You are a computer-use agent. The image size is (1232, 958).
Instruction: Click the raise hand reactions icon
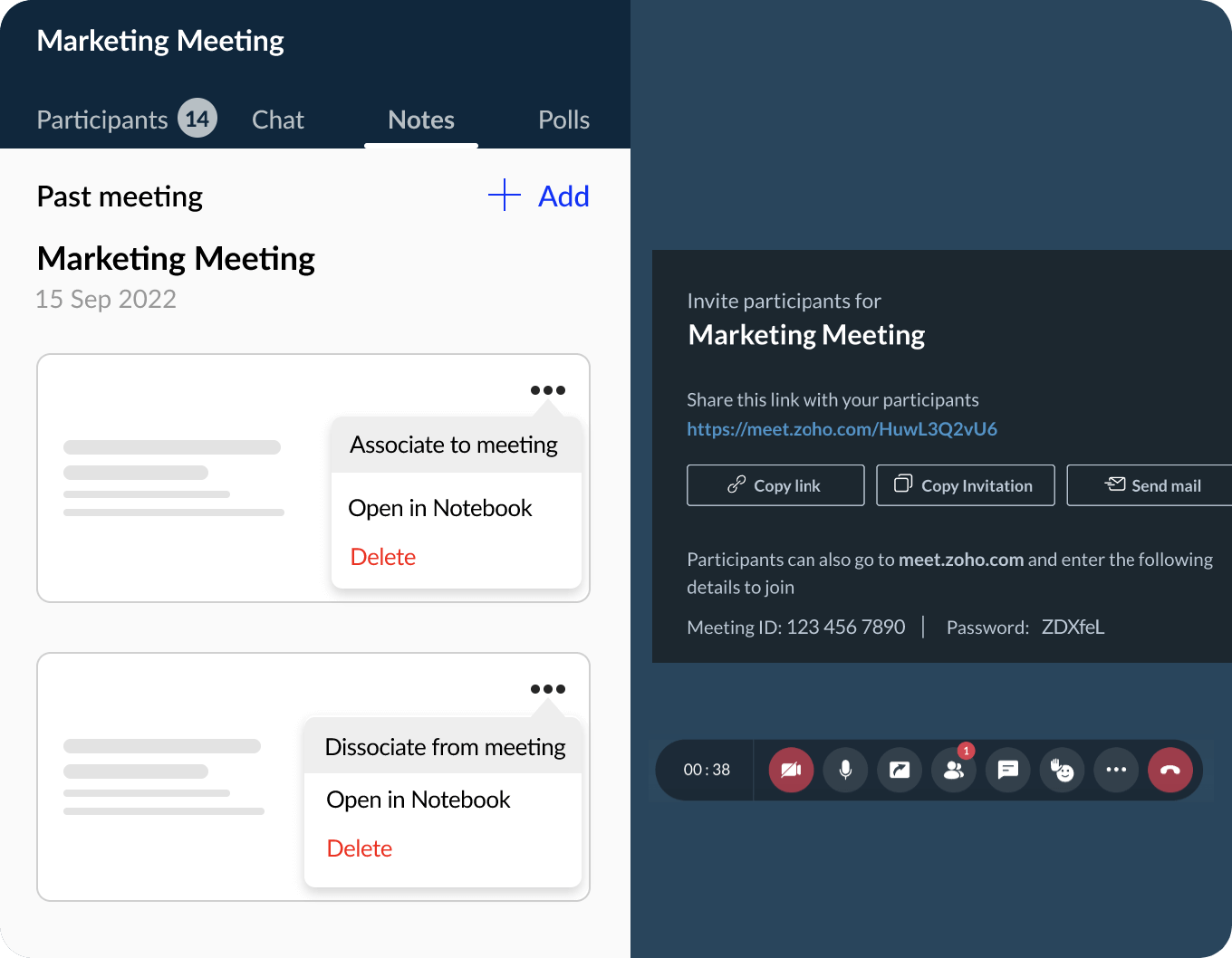(x=1062, y=770)
